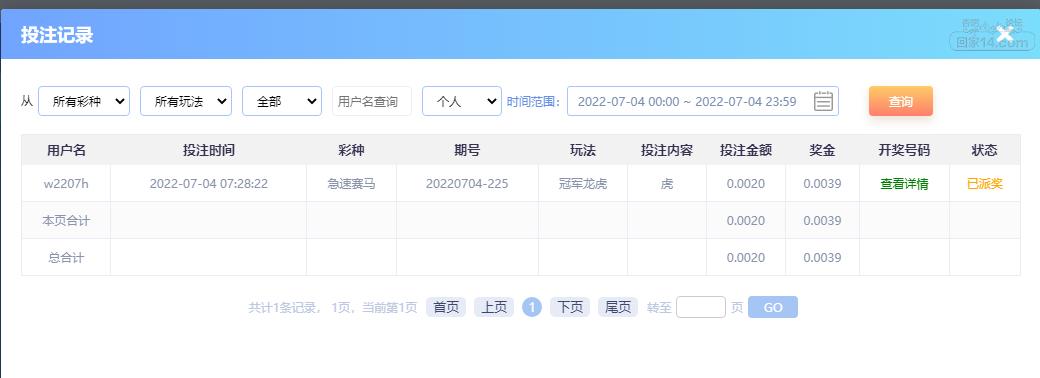Go to 首页 in pagination
Viewport: 1040px width, 378px height.
pos(446,307)
